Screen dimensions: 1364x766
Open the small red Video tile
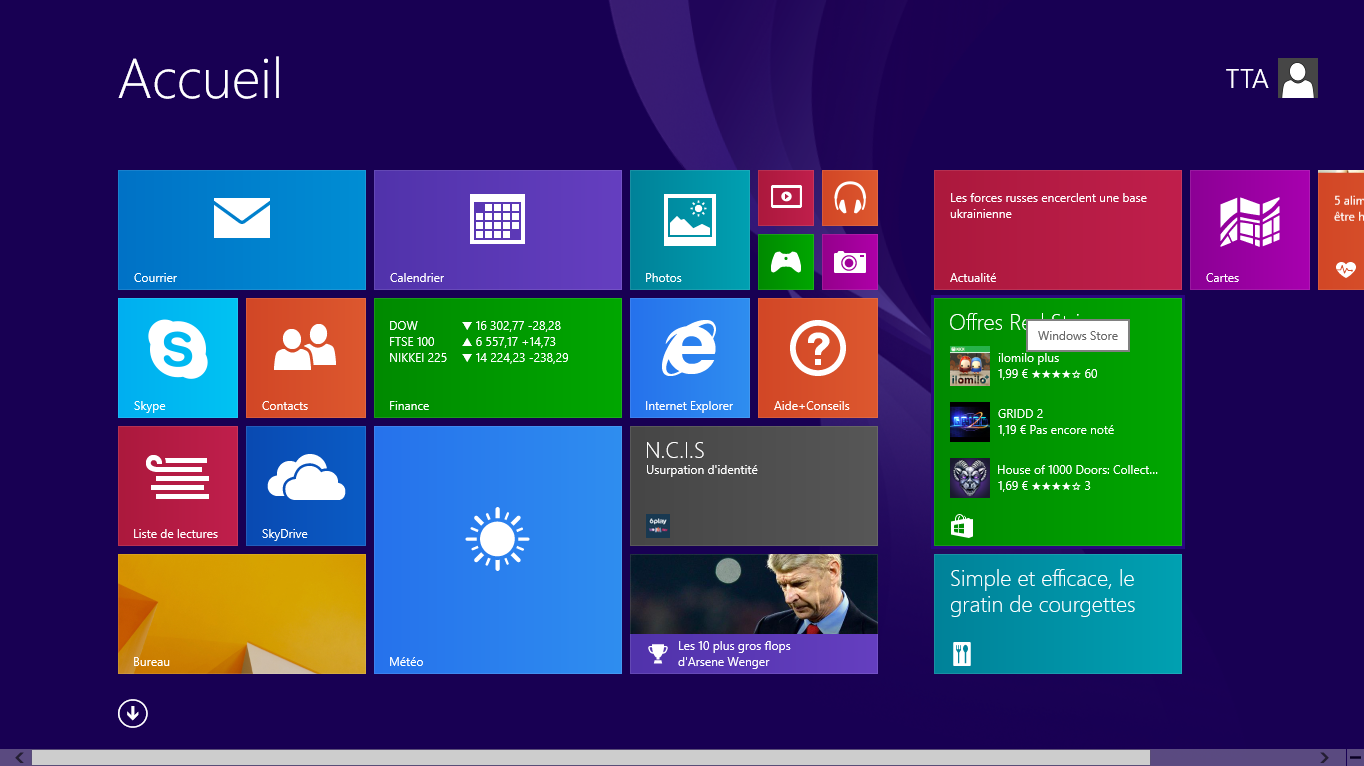pos(786,198)
